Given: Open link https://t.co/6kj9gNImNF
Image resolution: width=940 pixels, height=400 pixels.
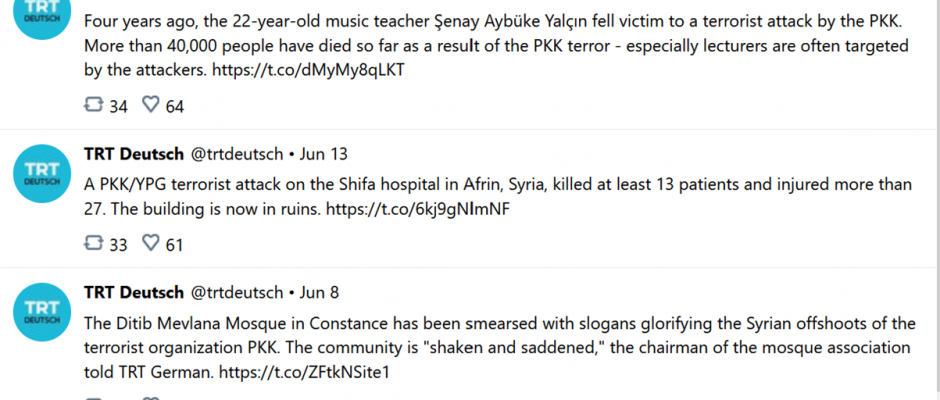Looking at the screenshot, I should tap(417, 210).
